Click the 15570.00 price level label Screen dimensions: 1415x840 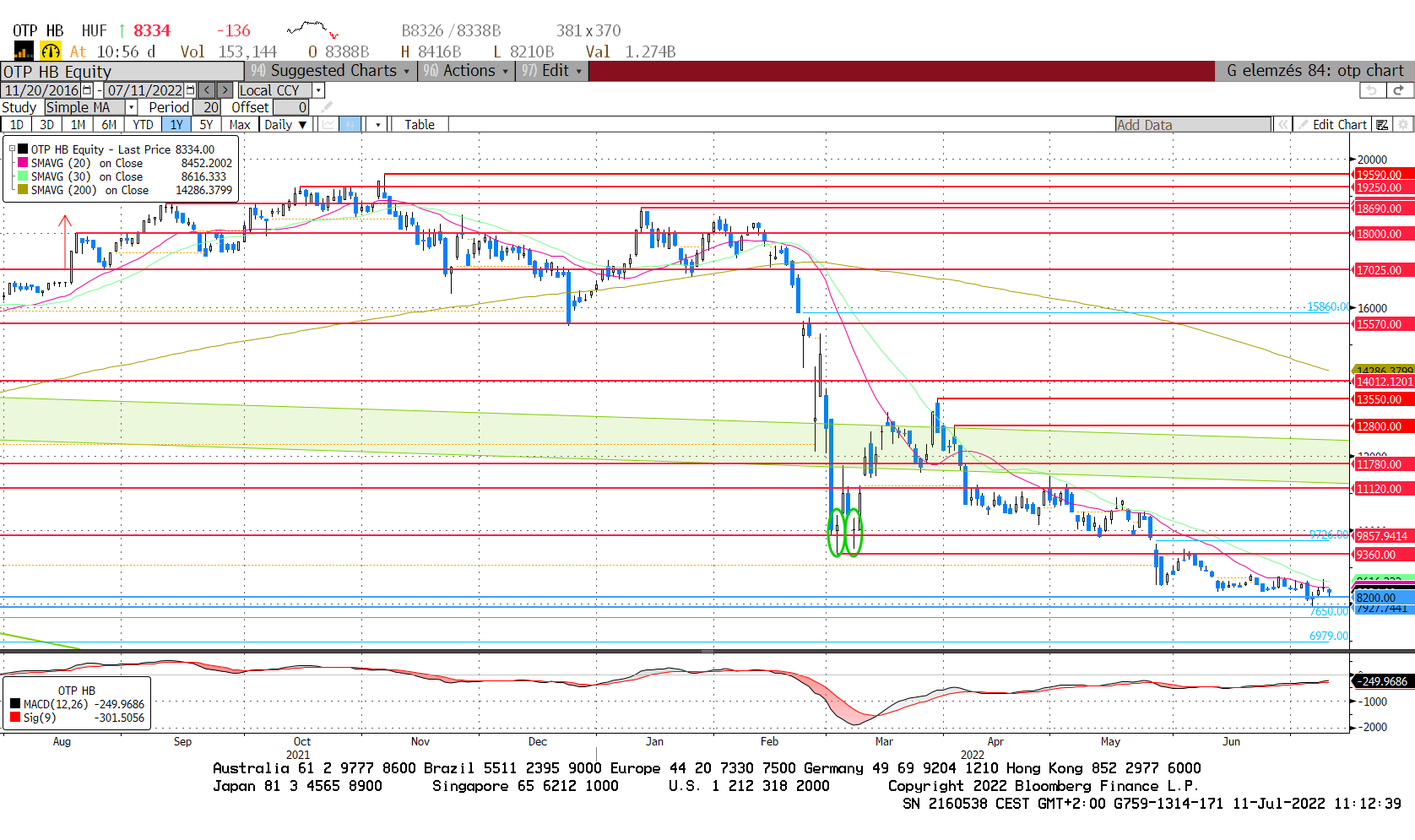click(x=1384, y=324)
